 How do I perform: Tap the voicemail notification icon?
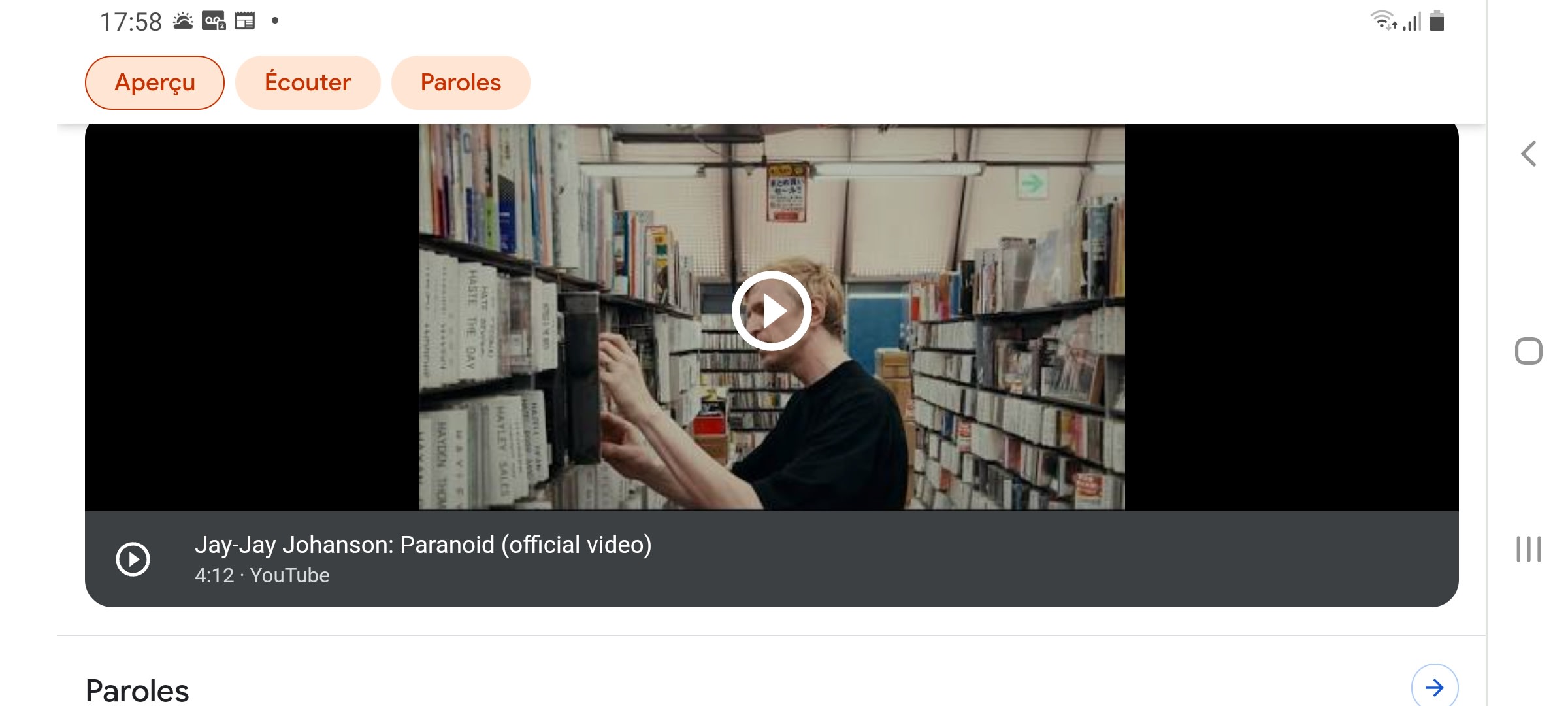click(214, 22)
